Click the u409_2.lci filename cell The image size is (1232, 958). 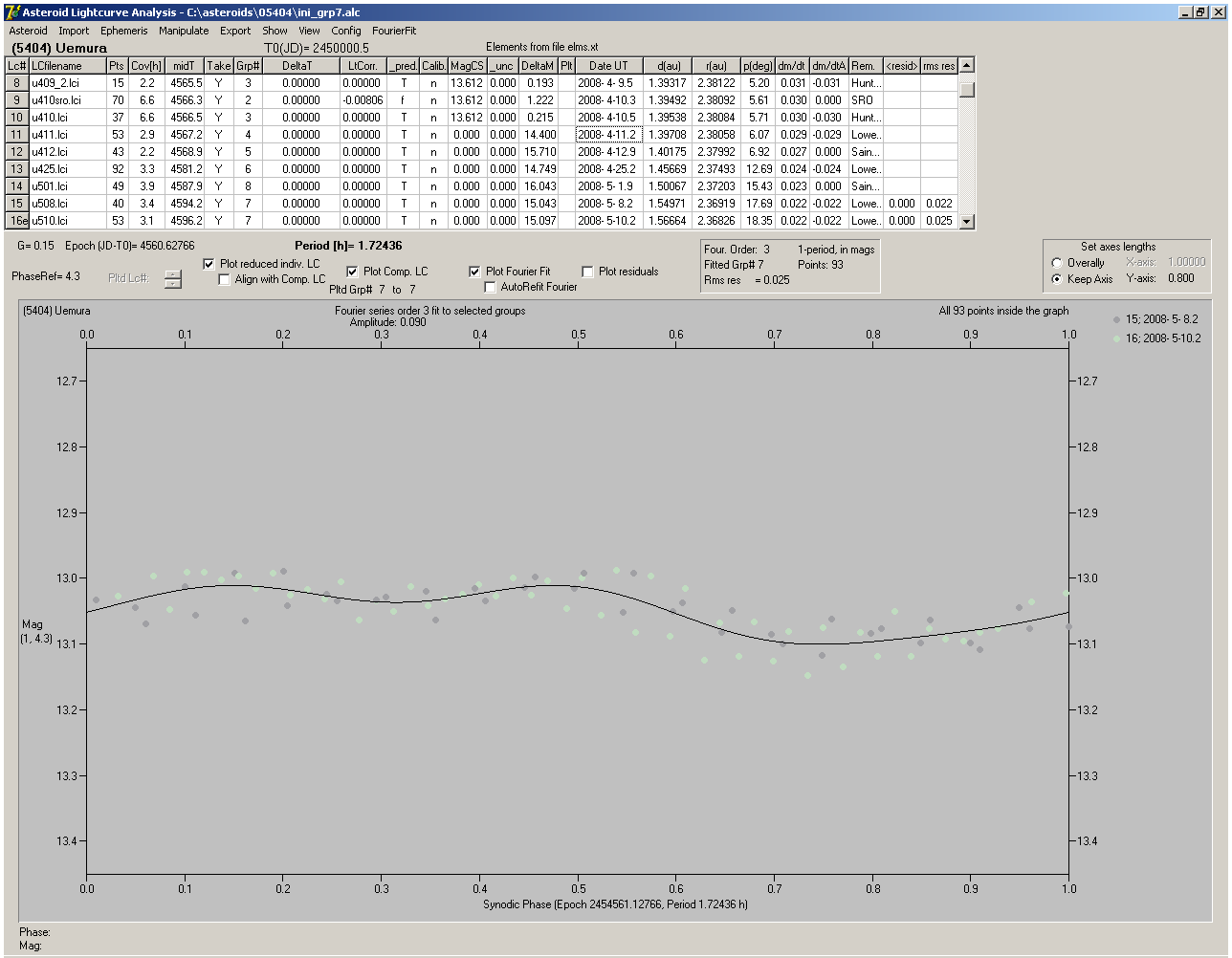click(67, 83)
